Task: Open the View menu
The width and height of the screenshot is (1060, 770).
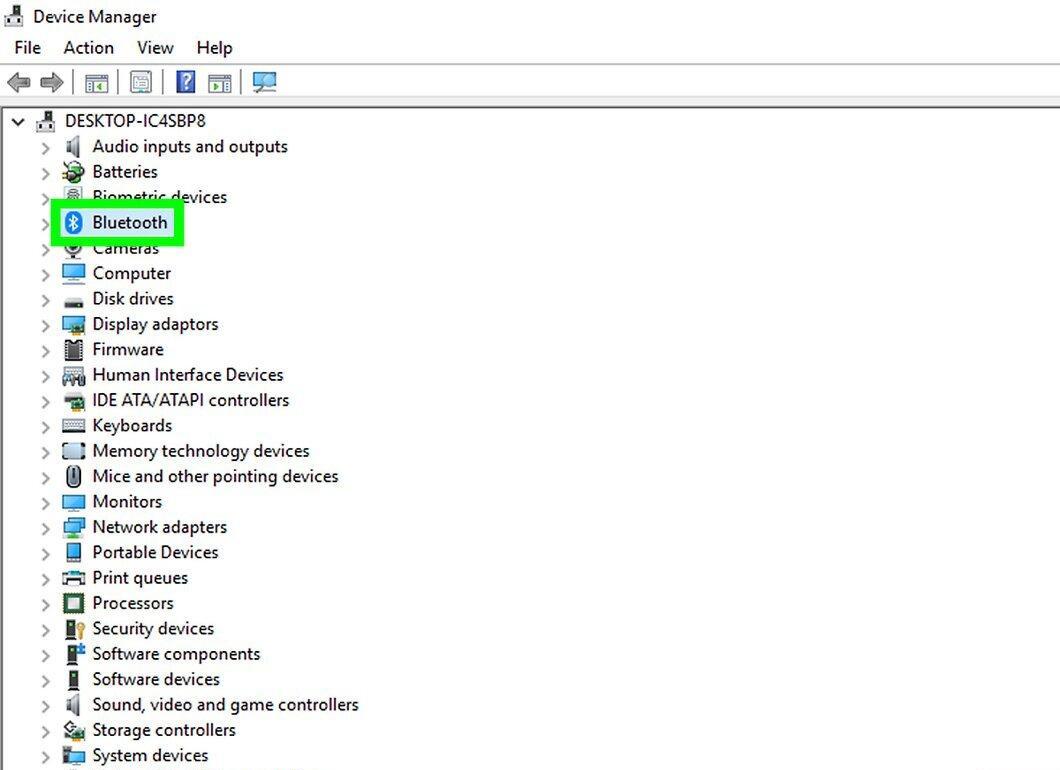Action: tap(155, 48)
